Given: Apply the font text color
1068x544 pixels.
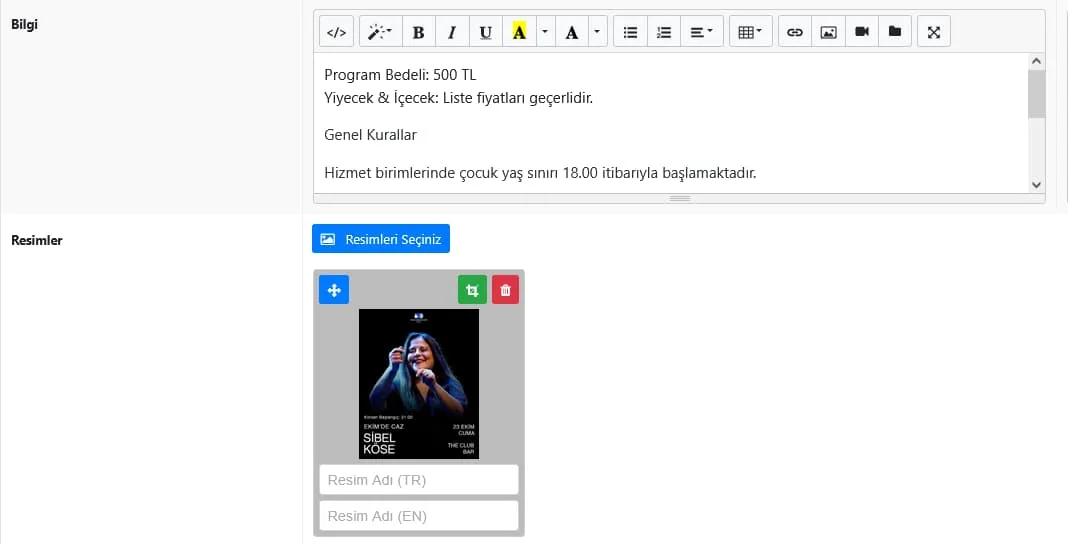Looking at the screenshot, I should click(x=572, y=32).
